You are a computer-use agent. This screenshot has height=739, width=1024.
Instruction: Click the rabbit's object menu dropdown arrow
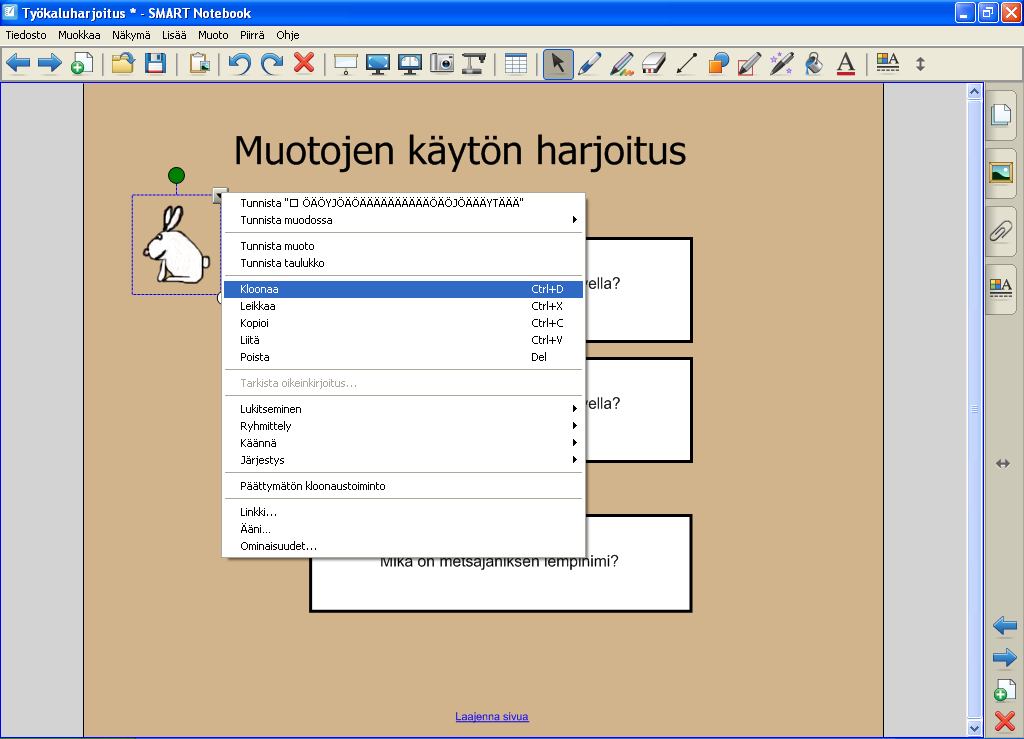coord(219,195)
